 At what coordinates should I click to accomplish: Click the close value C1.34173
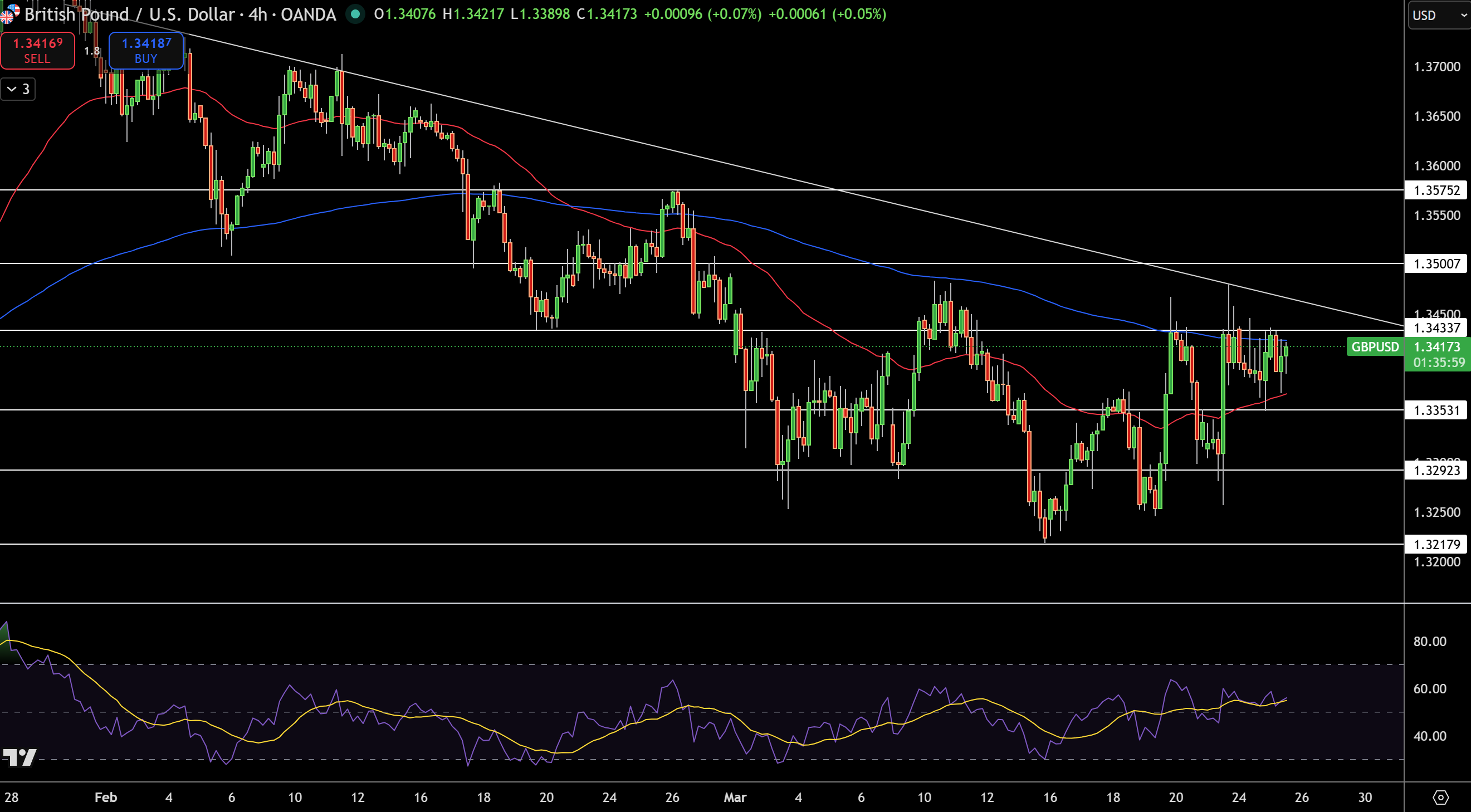[x=607, y=14]
